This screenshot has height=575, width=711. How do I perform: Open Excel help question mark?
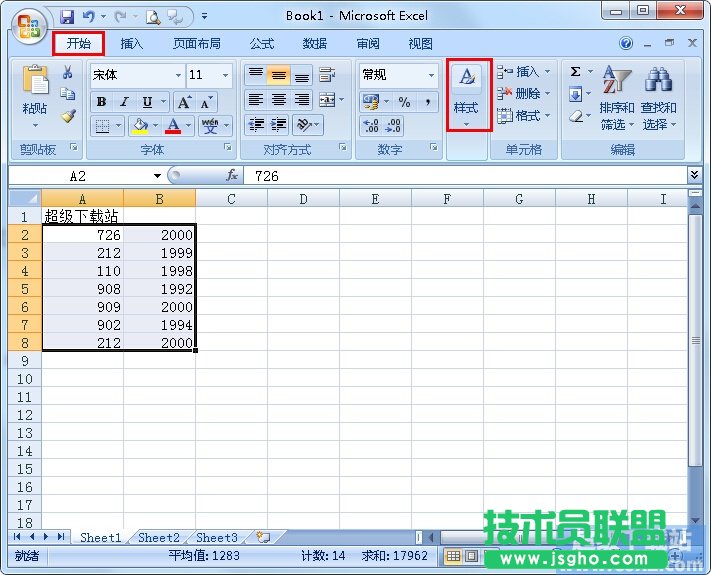click(x=626, y=44)
